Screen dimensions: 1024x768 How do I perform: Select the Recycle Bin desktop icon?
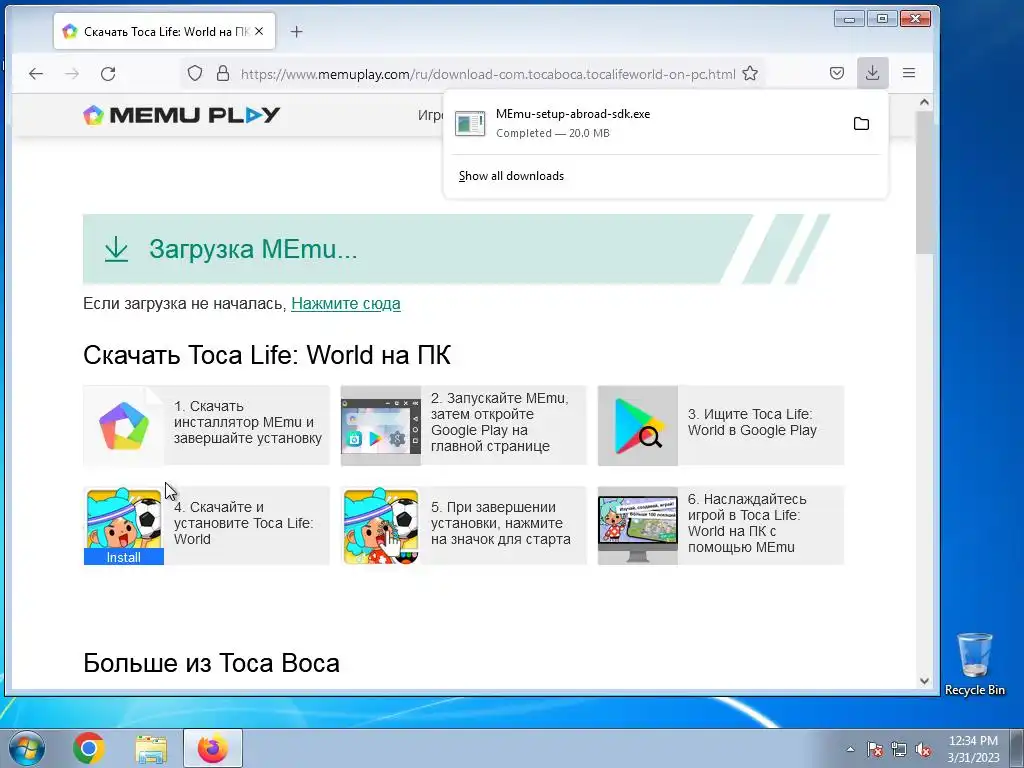point(974,664)
